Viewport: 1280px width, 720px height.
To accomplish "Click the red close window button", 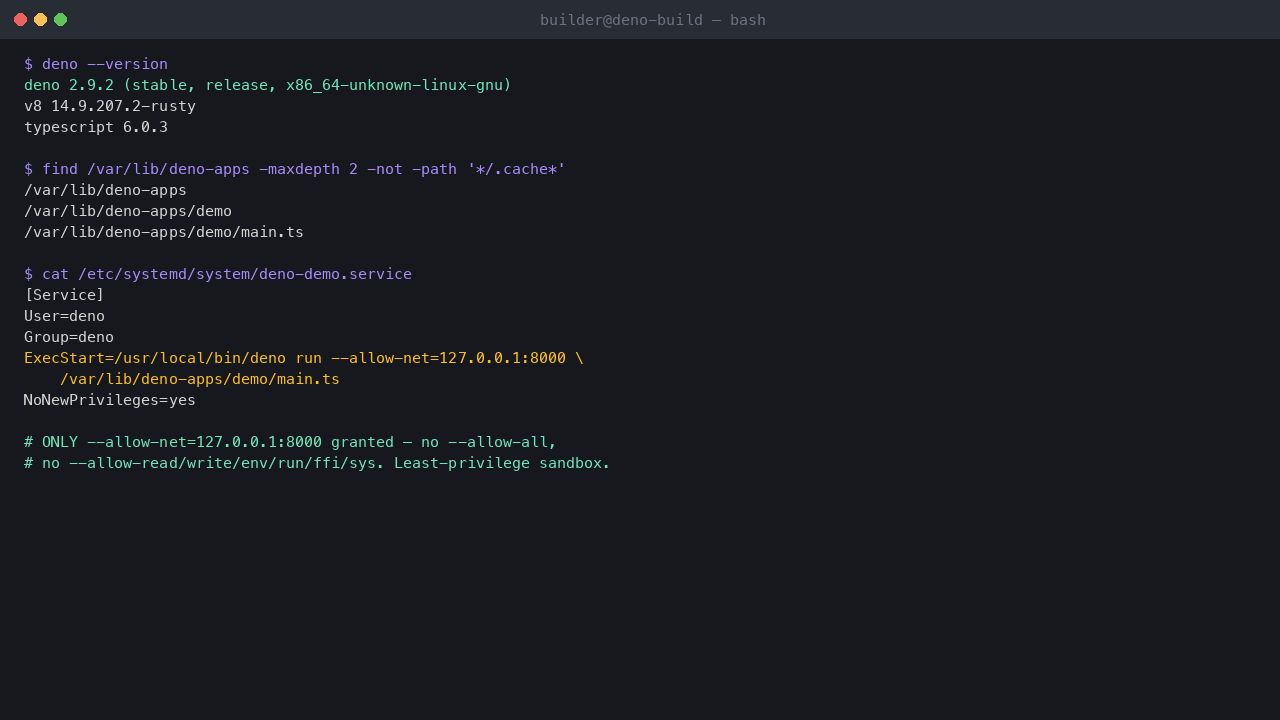I will 20,20.
